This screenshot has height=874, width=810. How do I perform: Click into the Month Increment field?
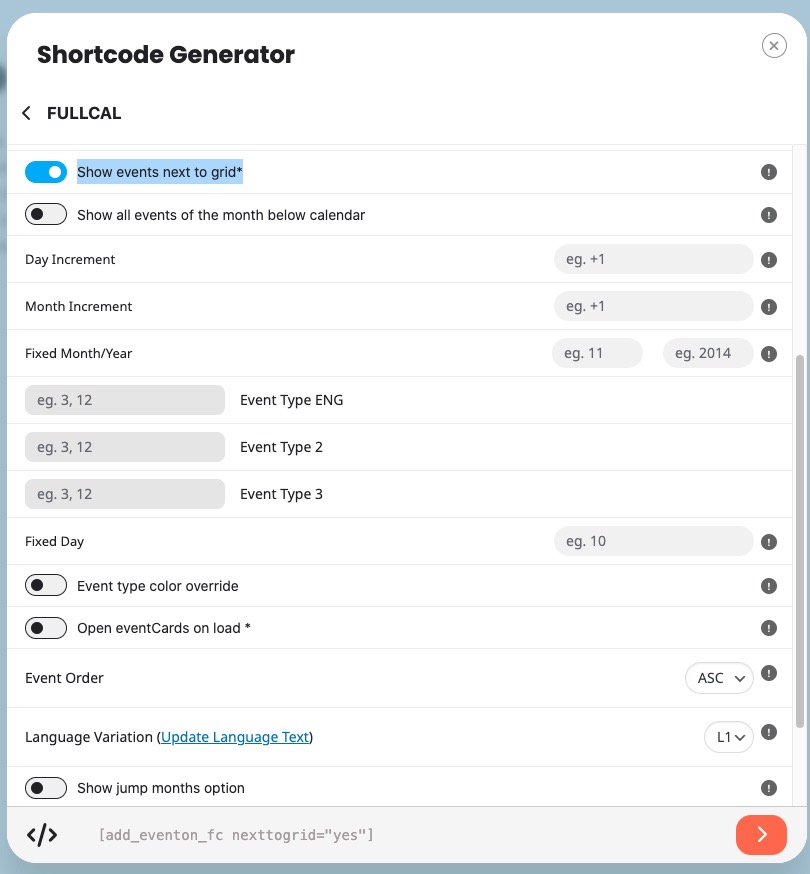click(653, 307)
